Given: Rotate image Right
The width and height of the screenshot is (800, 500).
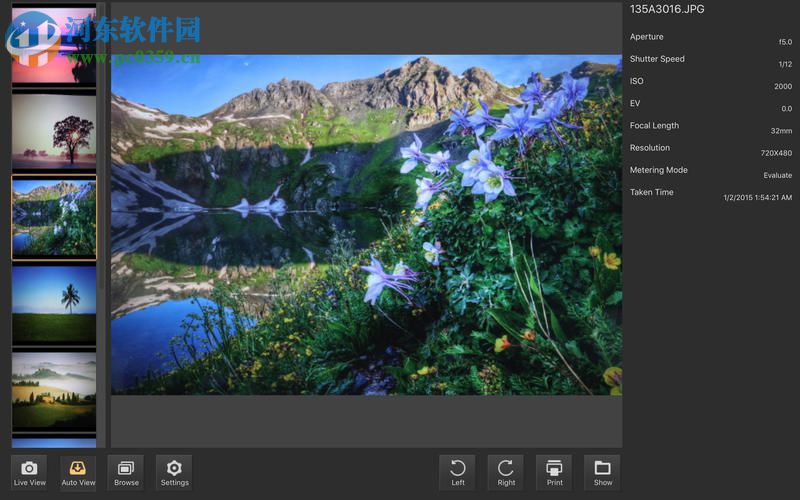Looking at the screenshot, I should tap(506, 472).
